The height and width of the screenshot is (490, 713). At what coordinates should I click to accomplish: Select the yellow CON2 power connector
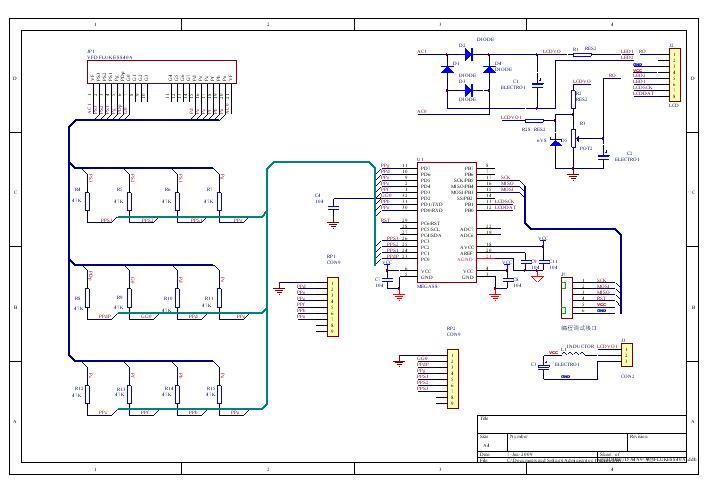click(627, 355)
